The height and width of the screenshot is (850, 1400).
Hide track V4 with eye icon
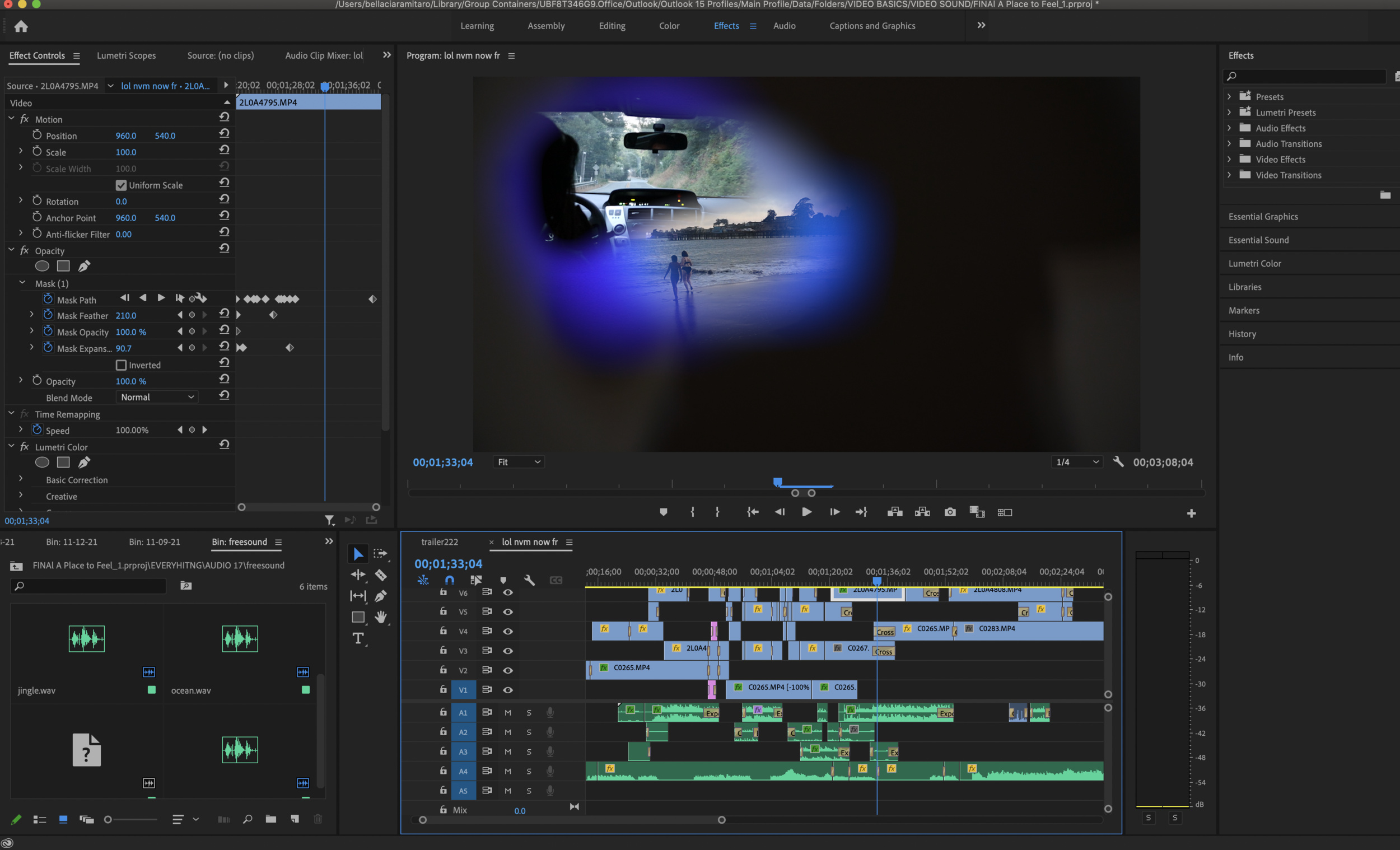(508, 631)
